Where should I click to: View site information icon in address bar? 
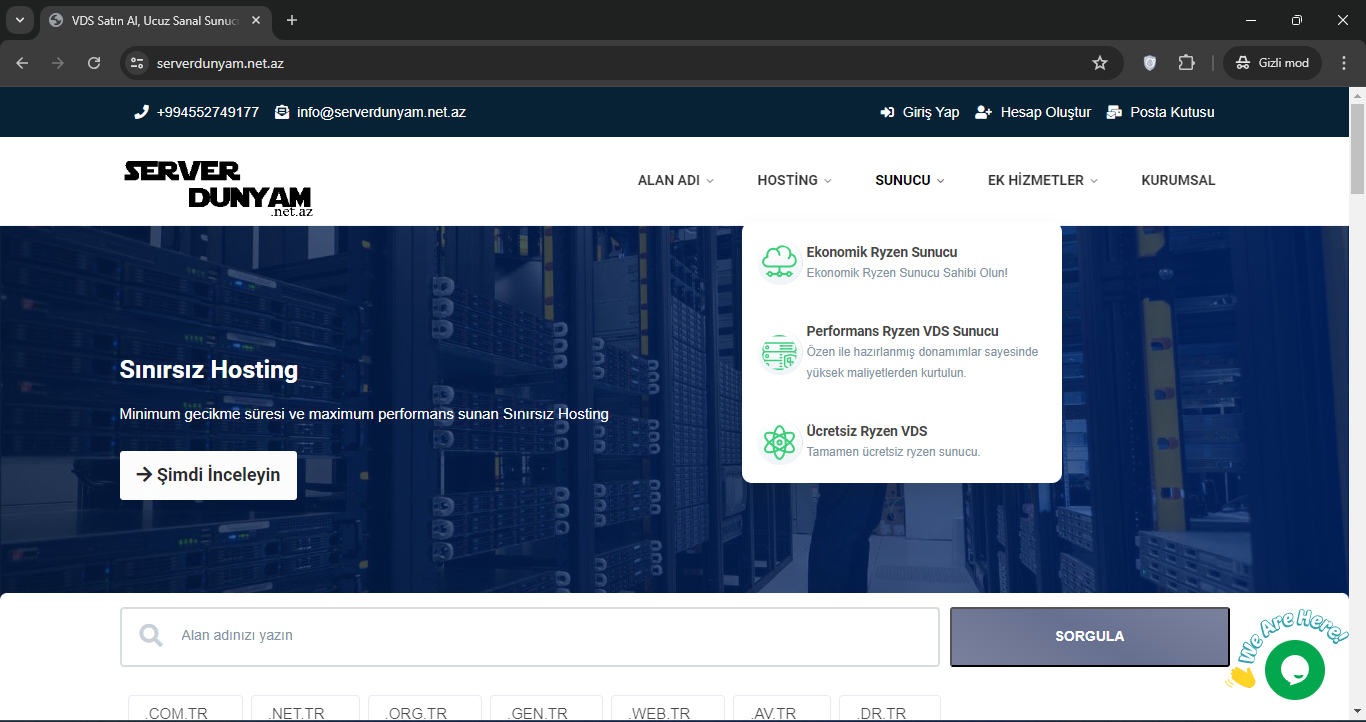point(138,63)
